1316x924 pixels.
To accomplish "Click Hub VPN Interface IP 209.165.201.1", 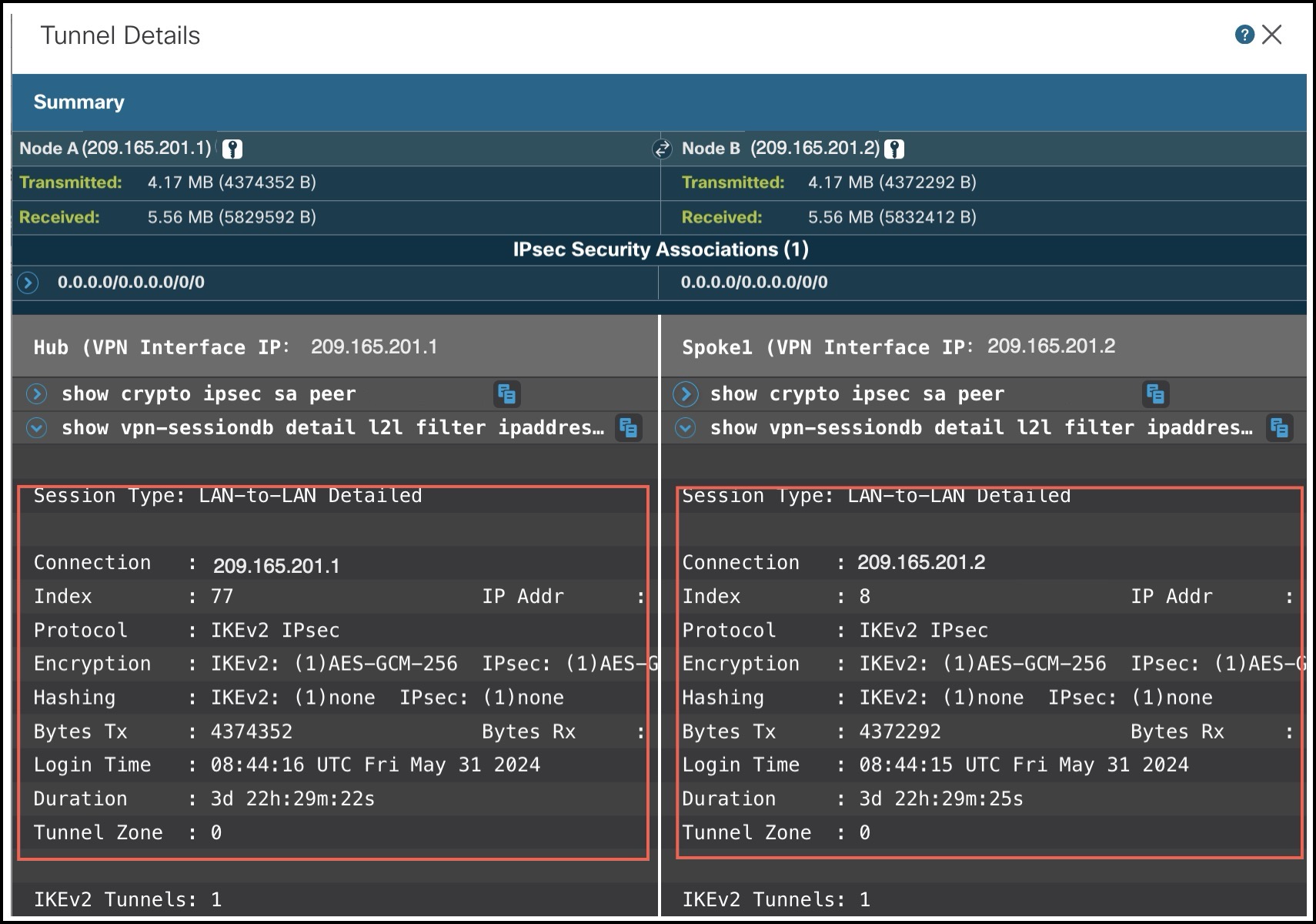I will coord(374,347).
